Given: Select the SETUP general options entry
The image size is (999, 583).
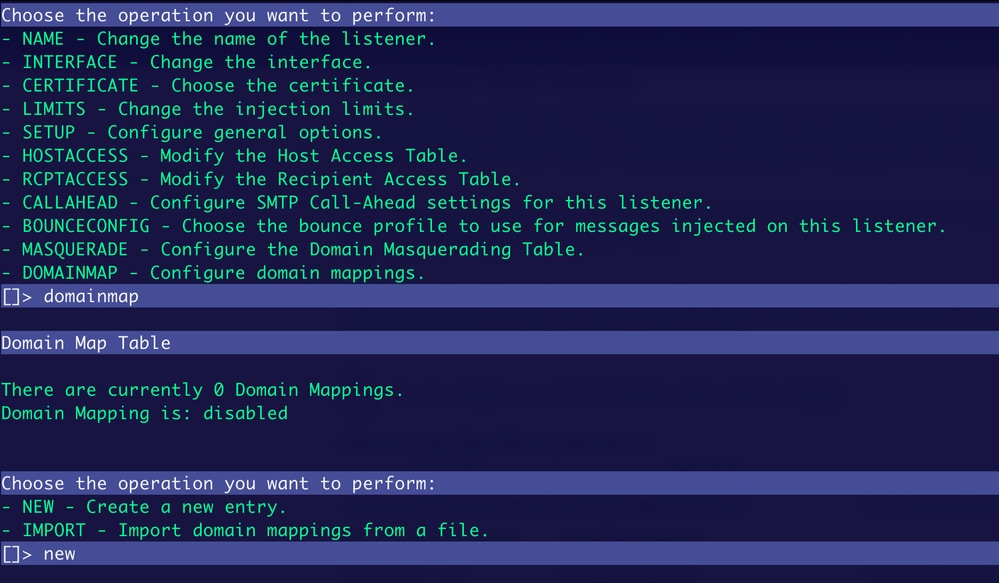Looking at the screenshot, I should coord(192,133).
